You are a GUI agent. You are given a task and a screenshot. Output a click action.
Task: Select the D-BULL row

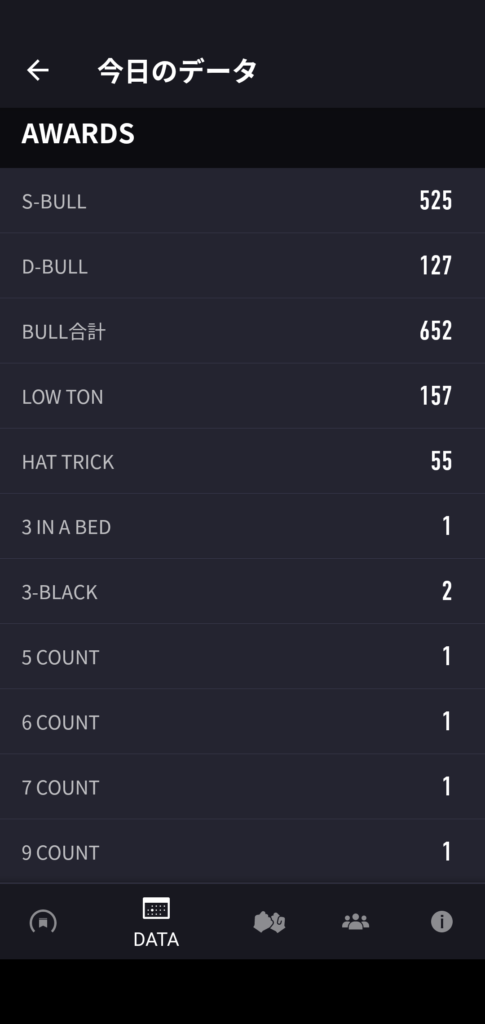click(242, 266)
